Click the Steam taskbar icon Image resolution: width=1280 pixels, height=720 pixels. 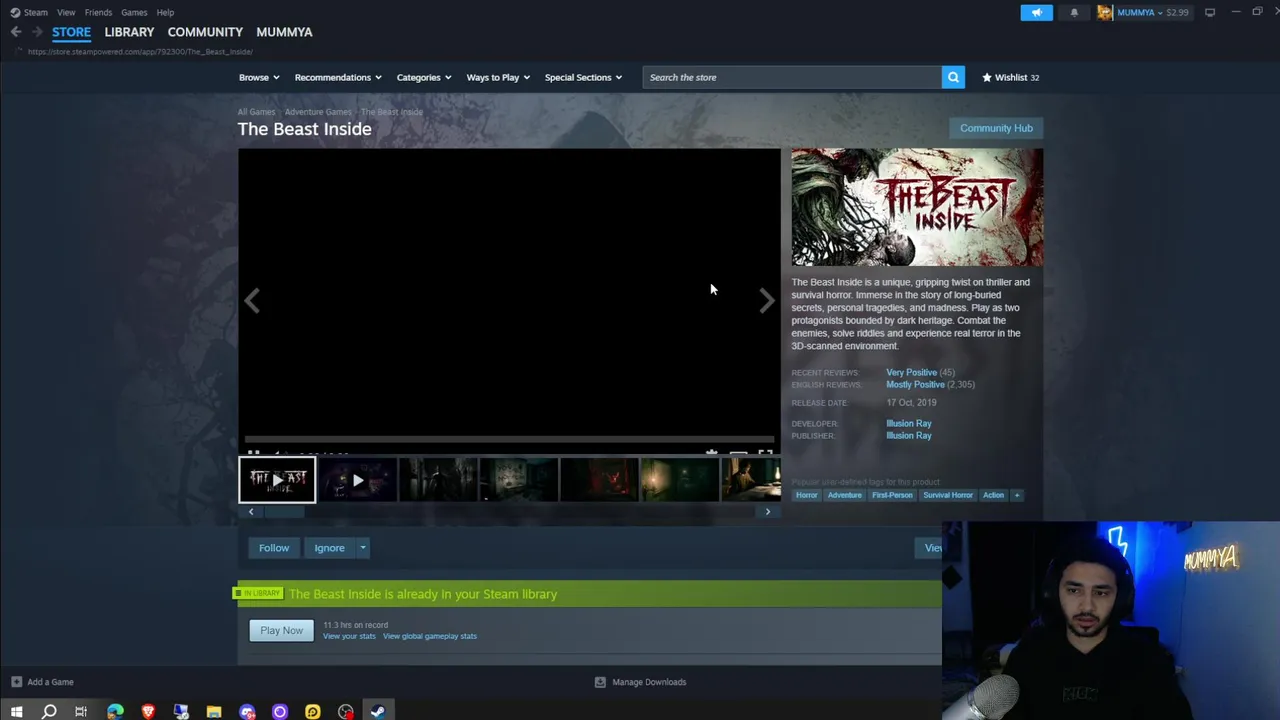point(378,711)
